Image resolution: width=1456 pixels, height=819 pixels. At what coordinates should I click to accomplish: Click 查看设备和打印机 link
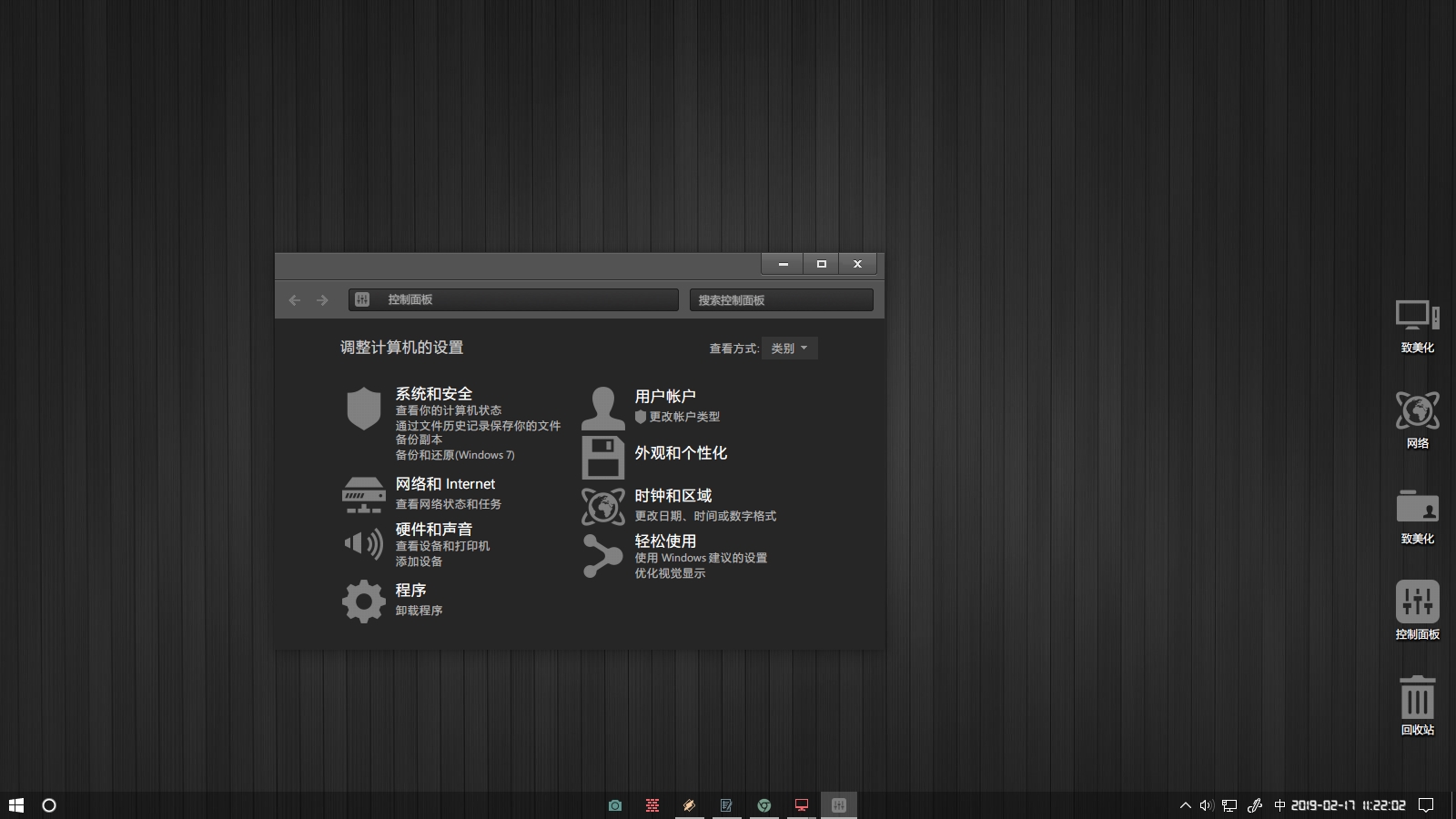442,546
